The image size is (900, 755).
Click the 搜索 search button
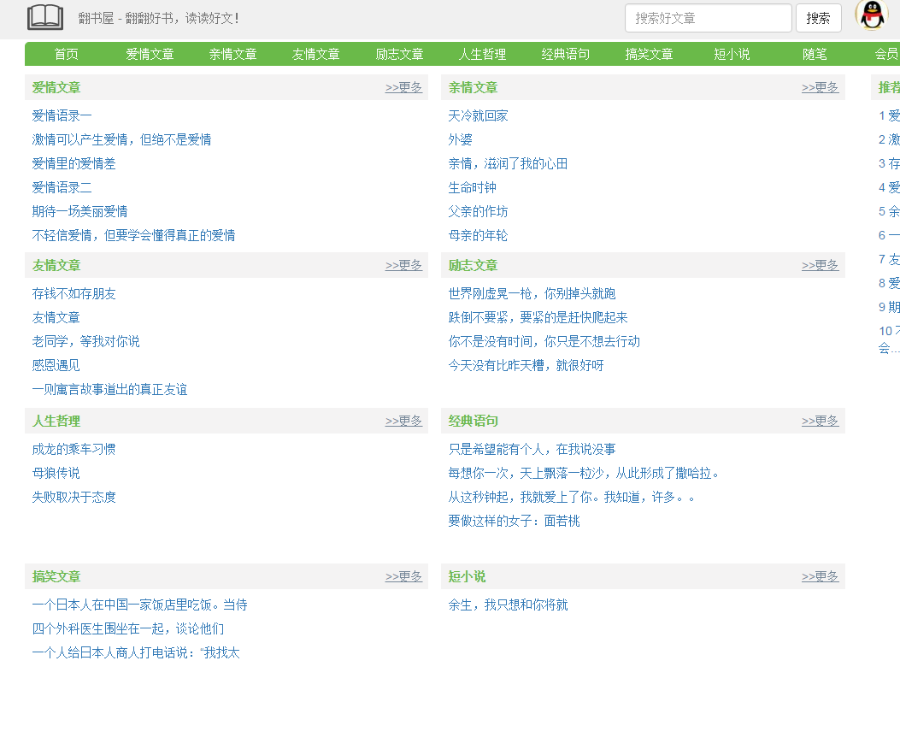(821, 18)
